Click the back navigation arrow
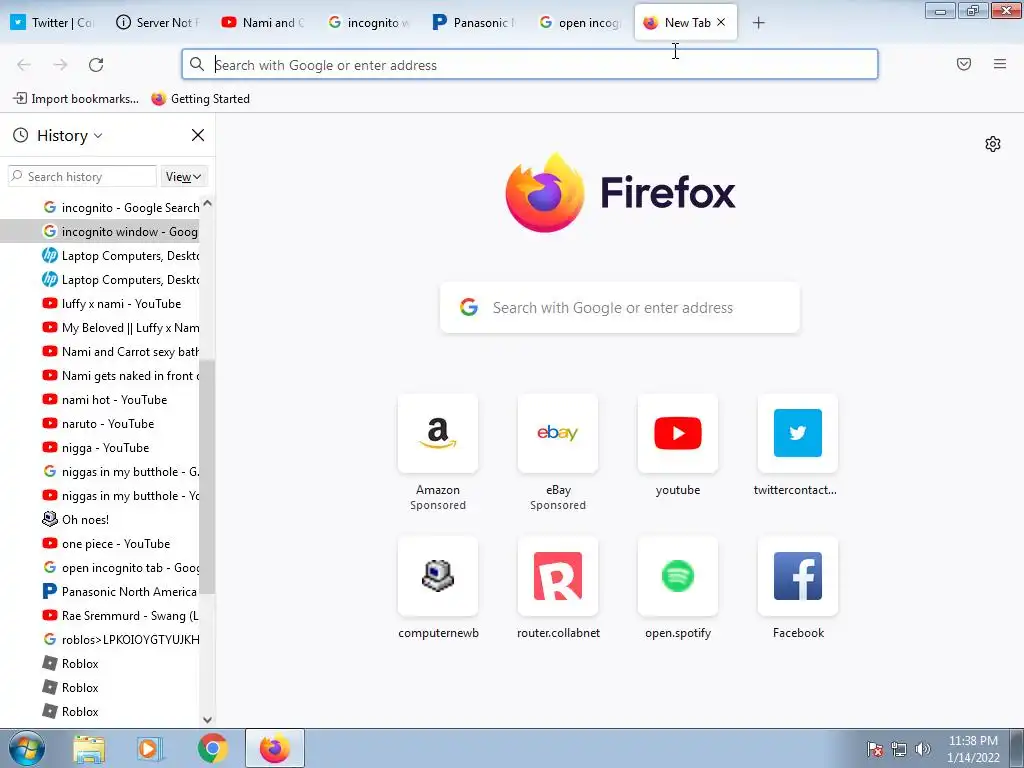This screenshot has height=768, width=1024. [x=24, y=65]
